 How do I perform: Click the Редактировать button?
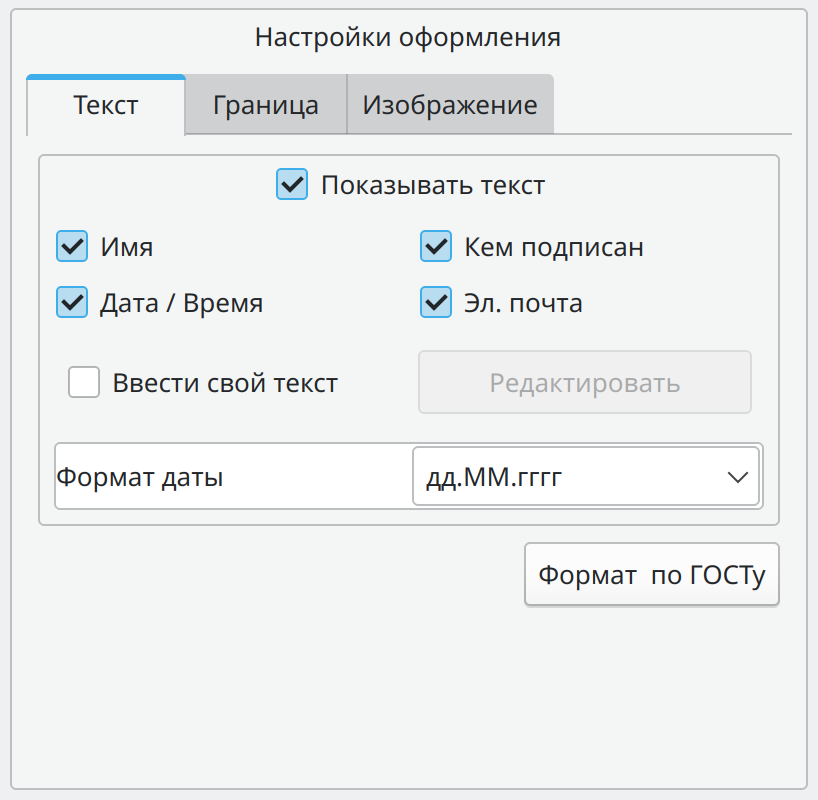[585, 383]
